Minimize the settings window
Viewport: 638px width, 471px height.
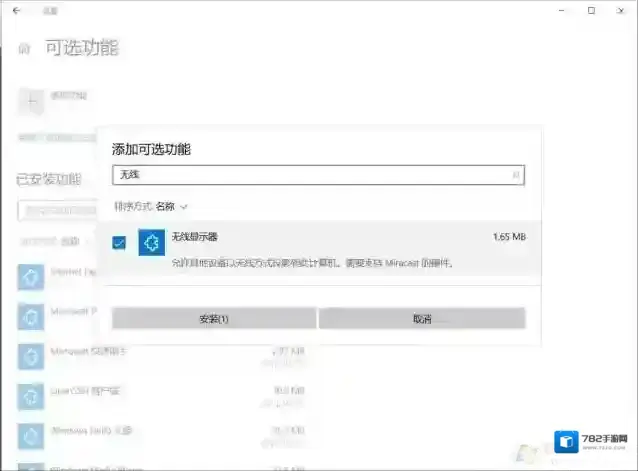(562, 11)
